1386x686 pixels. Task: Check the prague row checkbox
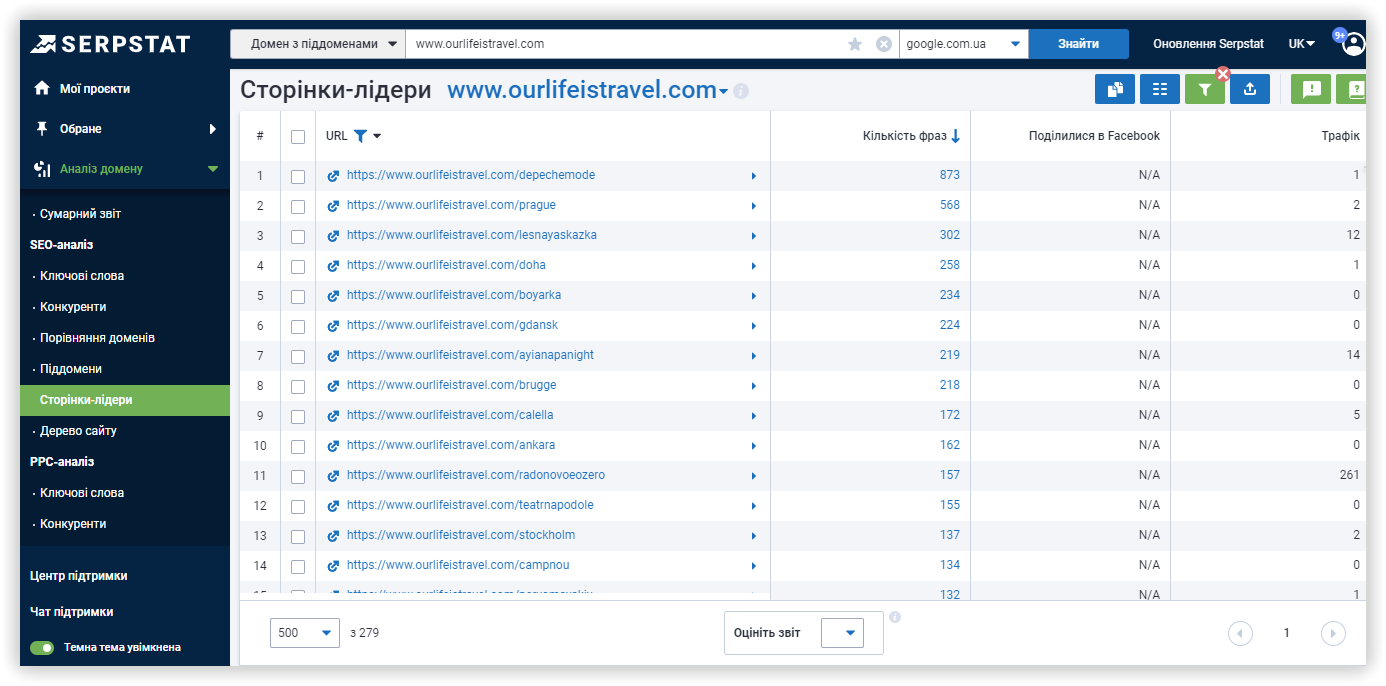[298, 207]
